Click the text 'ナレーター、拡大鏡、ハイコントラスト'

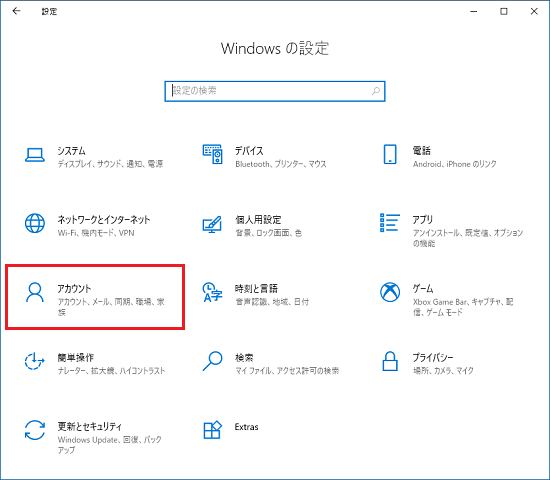click(111, 371)
